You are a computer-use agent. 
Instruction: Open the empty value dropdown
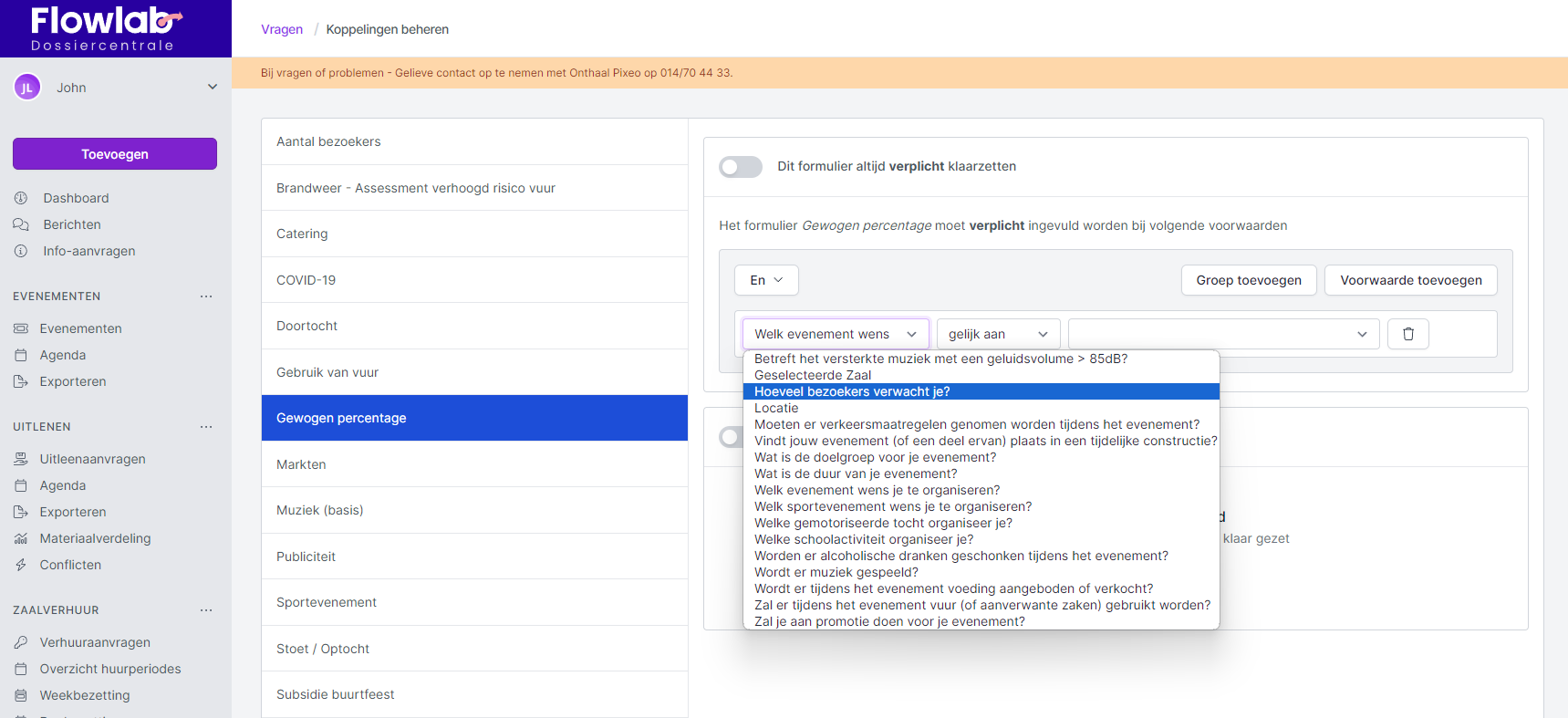pyautogui.click(x=1223, y=334)
